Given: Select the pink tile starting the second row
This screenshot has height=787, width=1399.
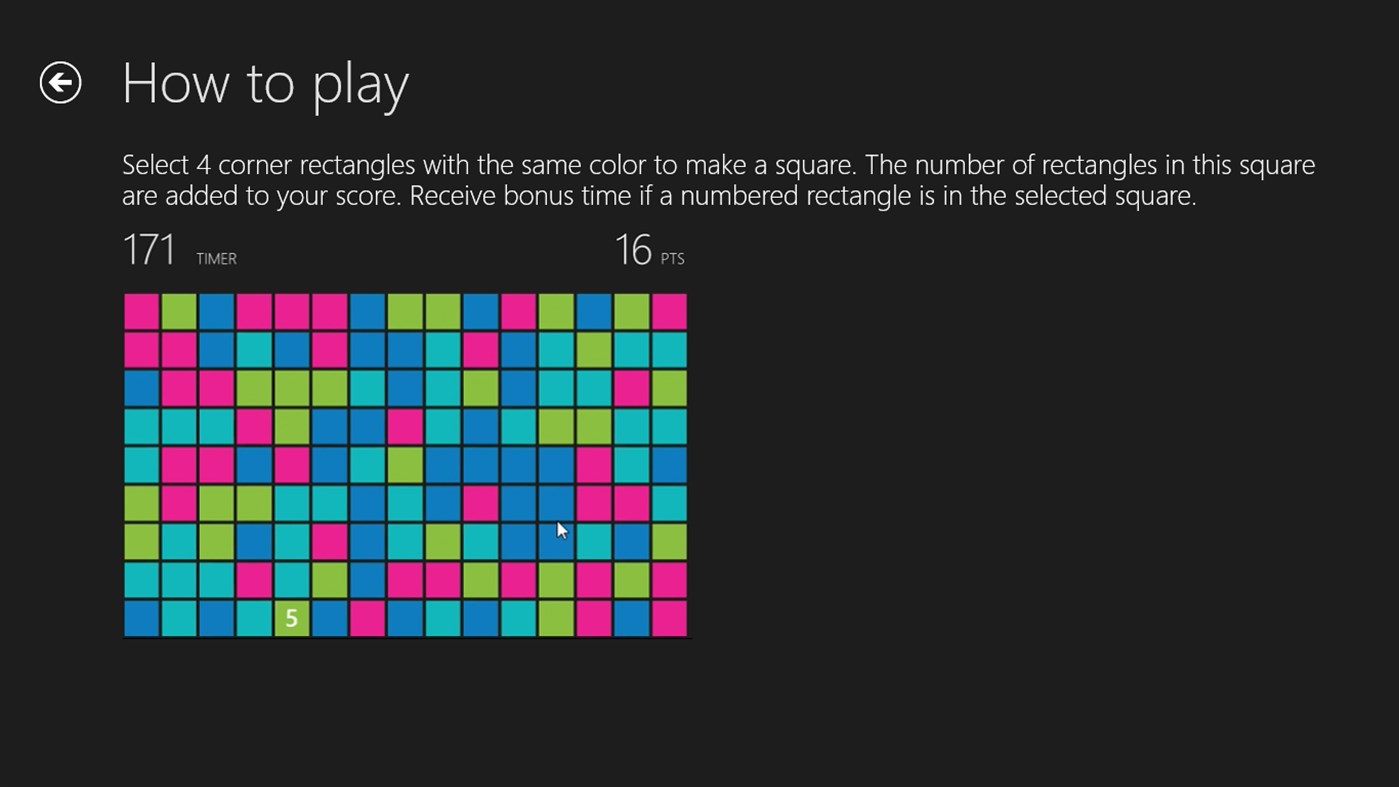Looking at the screenshot, I should pos(141,350).
